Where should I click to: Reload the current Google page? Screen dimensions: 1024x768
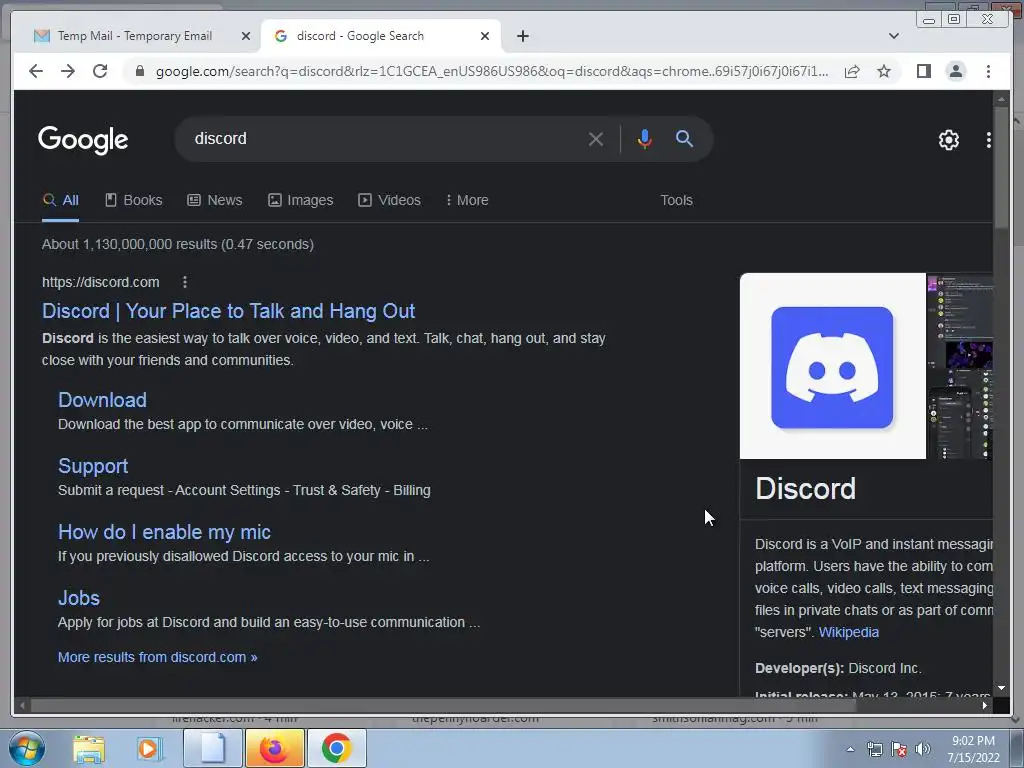(100, 71)
